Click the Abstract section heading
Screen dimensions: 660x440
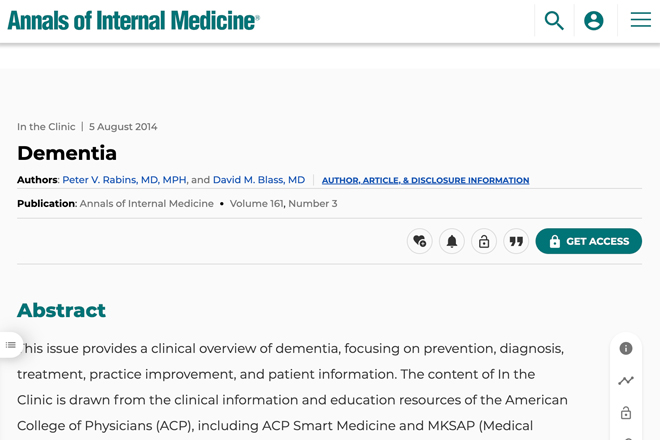(61, 310)
